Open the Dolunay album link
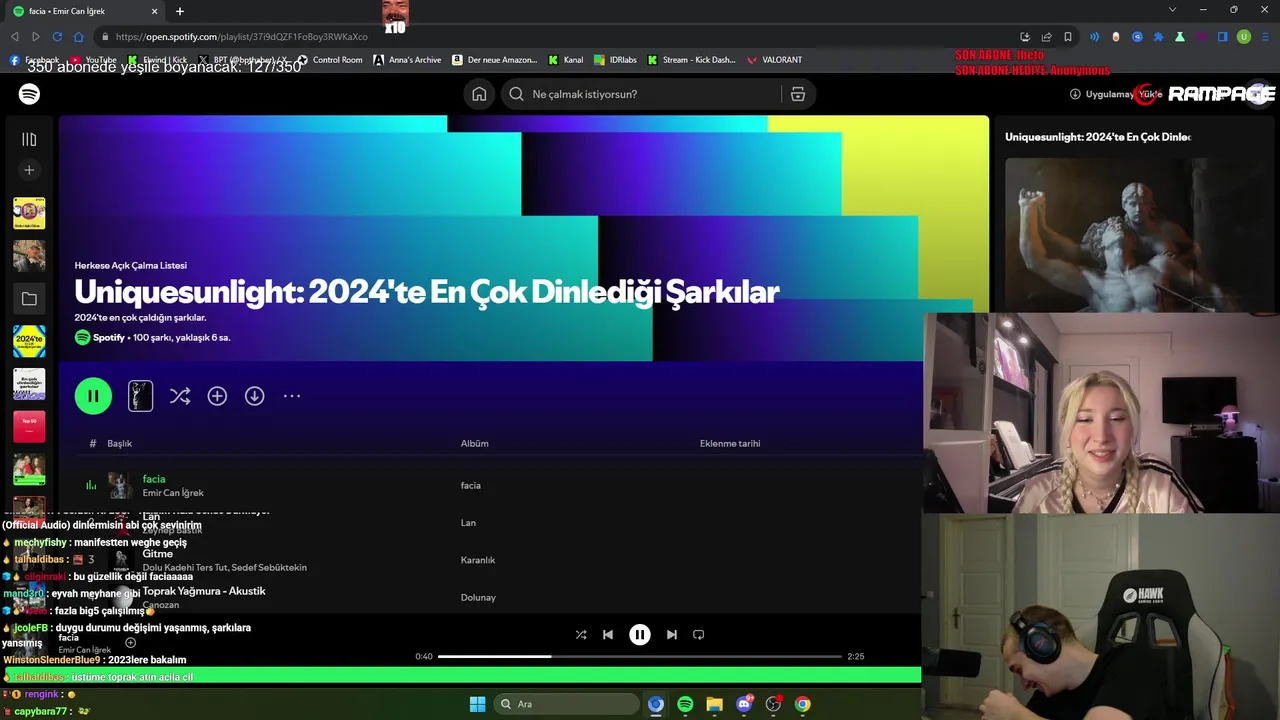The height and width of the screenshot is (720, 1280). tap(478, 598)
